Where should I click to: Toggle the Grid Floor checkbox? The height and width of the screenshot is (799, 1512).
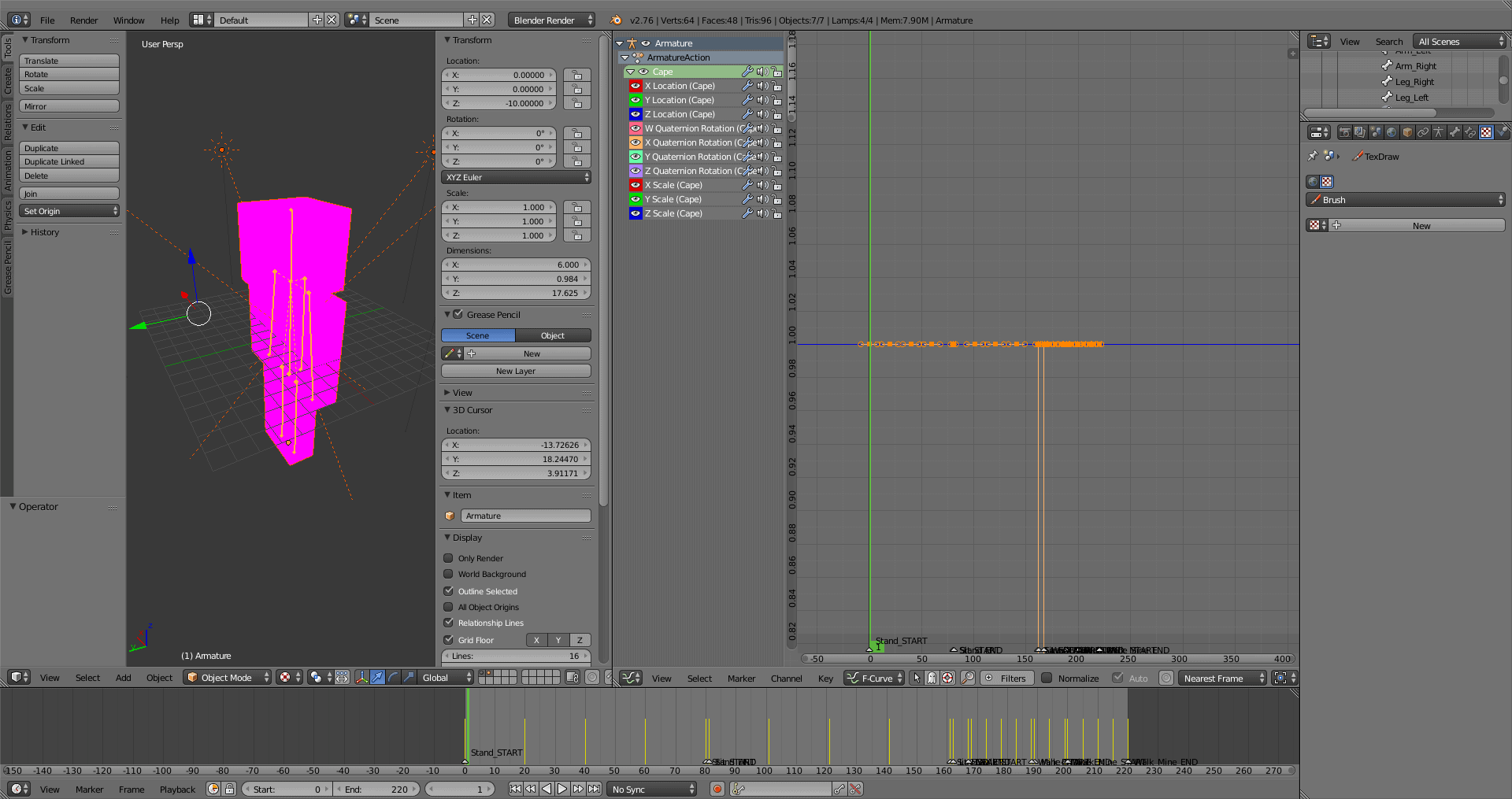tap(448, 640)
